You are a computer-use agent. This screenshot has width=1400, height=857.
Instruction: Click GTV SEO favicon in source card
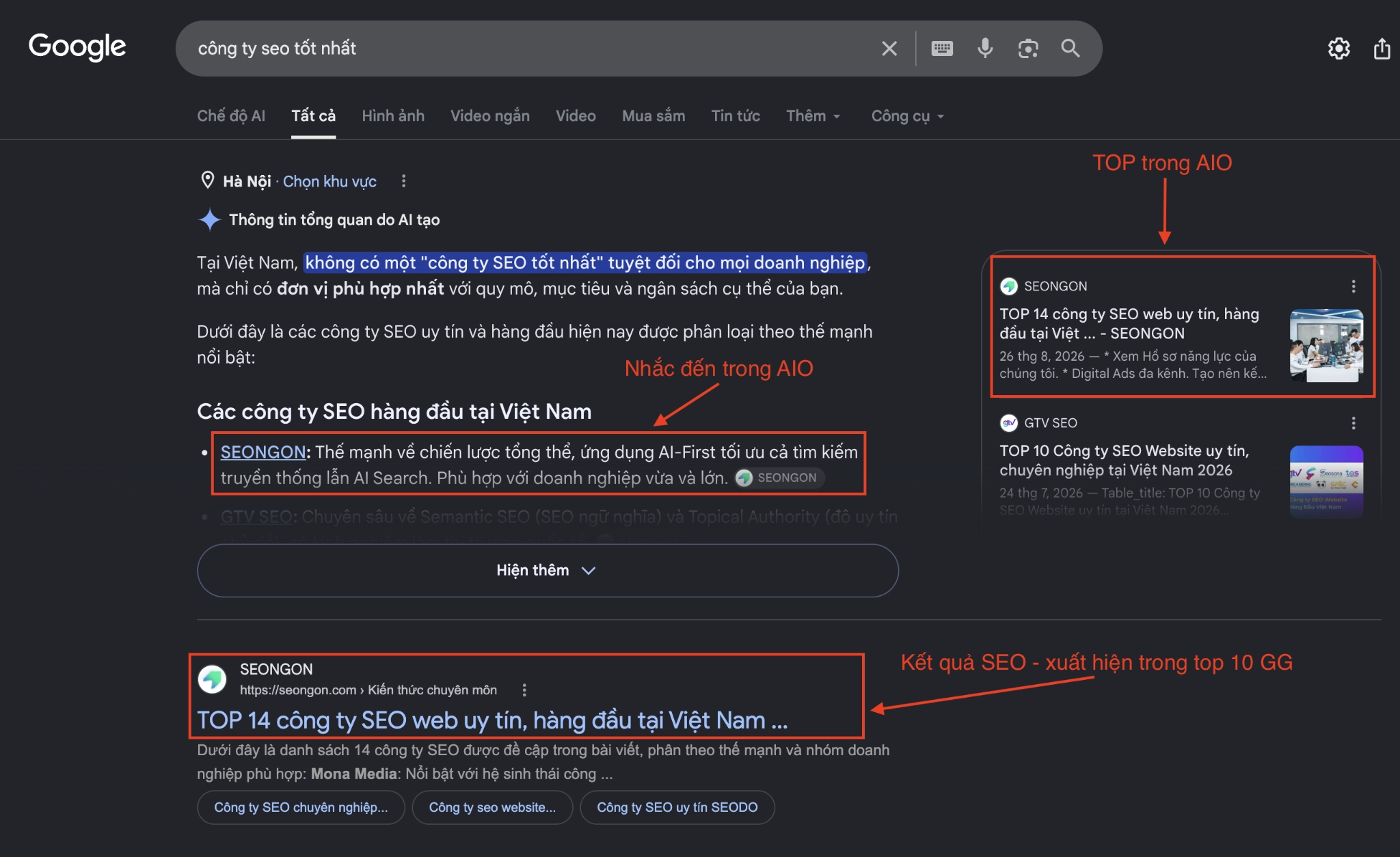(1009, 423)
